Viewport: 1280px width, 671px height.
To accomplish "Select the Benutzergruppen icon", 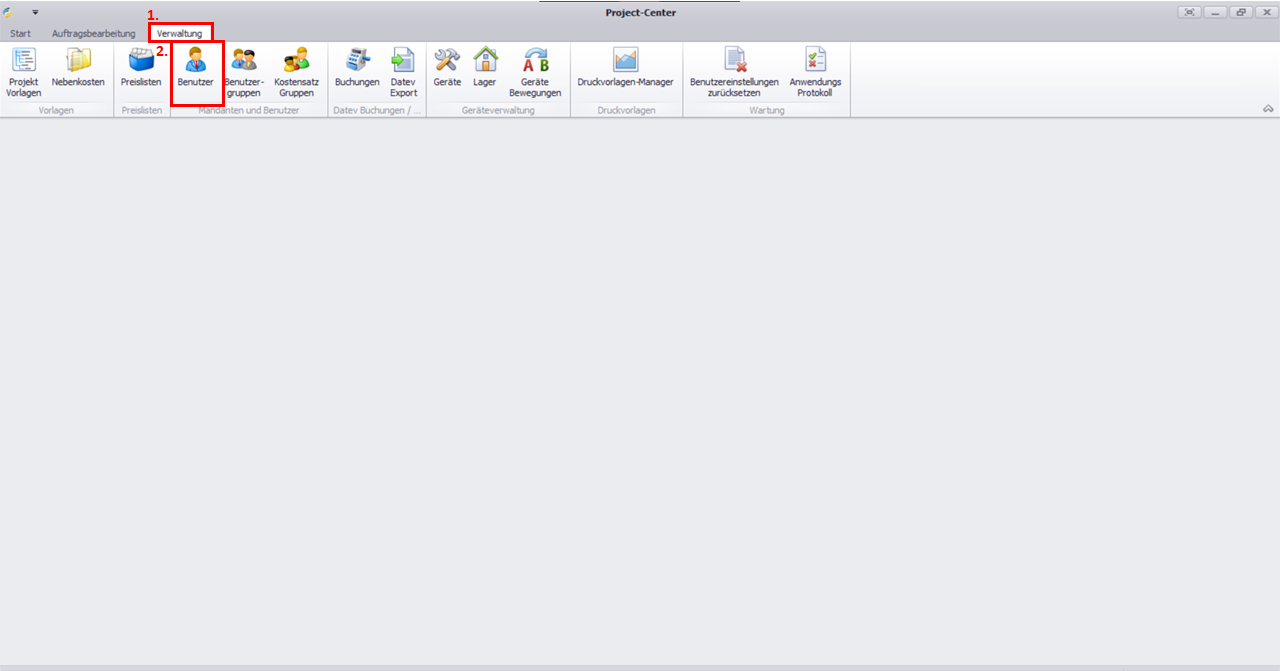I will pyautogui.click(x=243, y=72).
